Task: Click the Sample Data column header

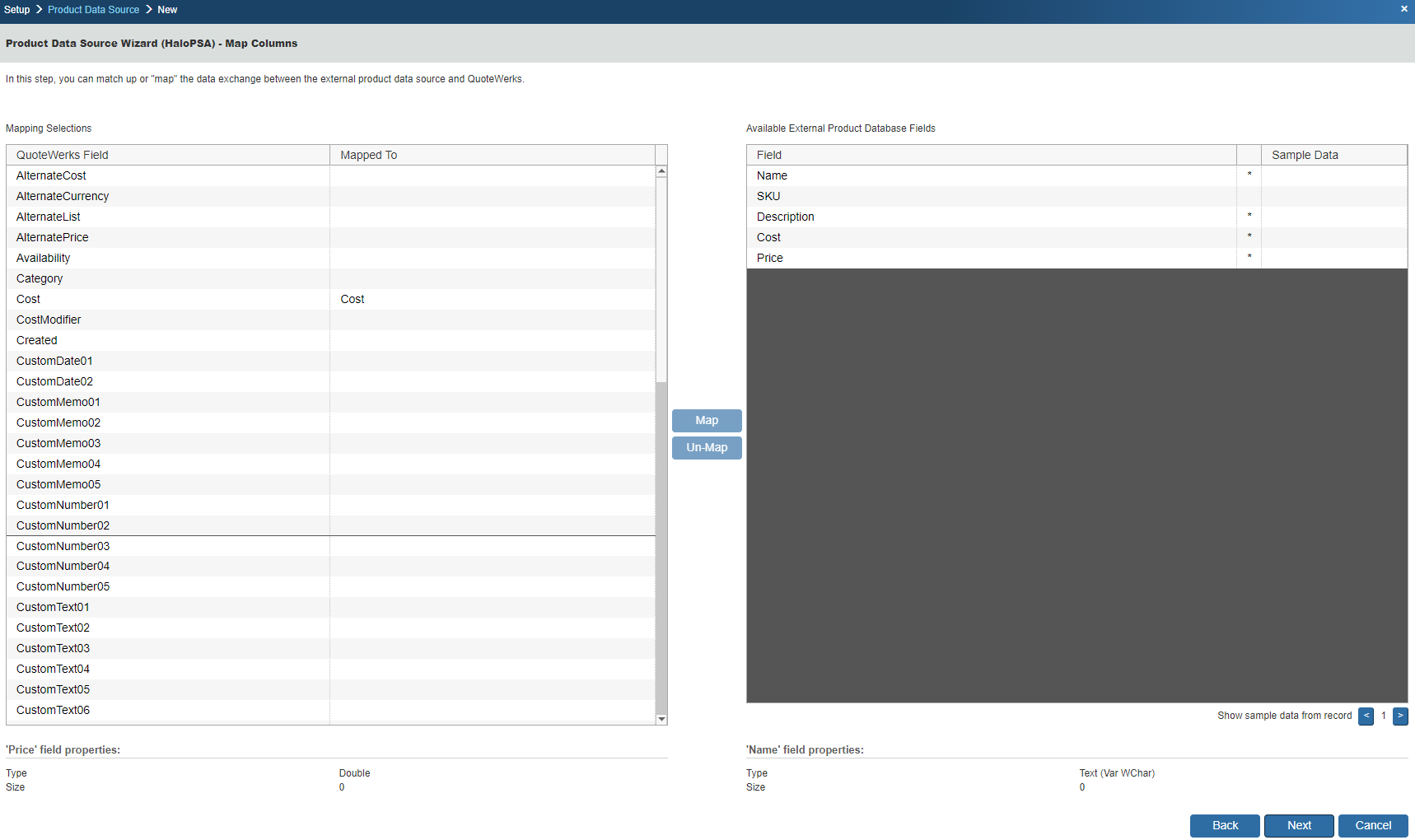Action: click(x=1333, y=156)
